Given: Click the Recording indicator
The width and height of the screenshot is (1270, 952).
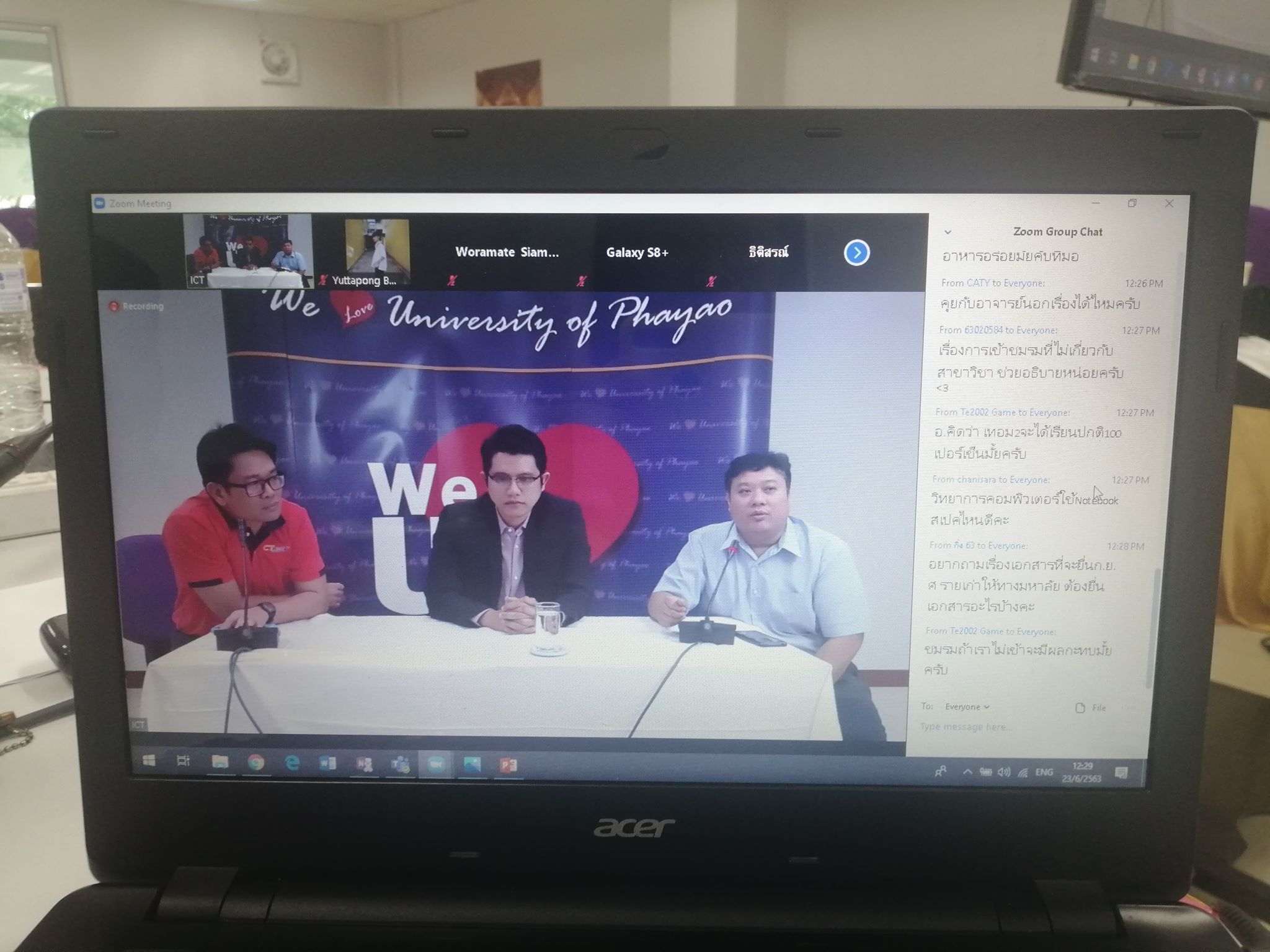Looking at the screenshot, I should tap(136, 306).
